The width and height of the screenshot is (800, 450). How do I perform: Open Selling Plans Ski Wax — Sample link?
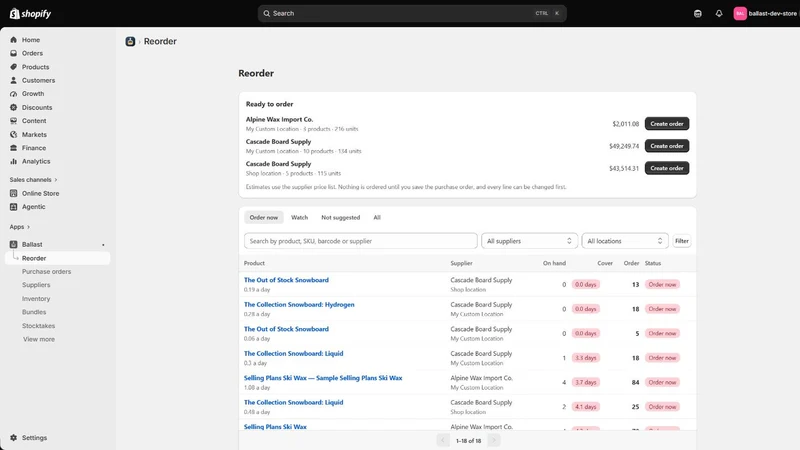click(x=323, y=378)
